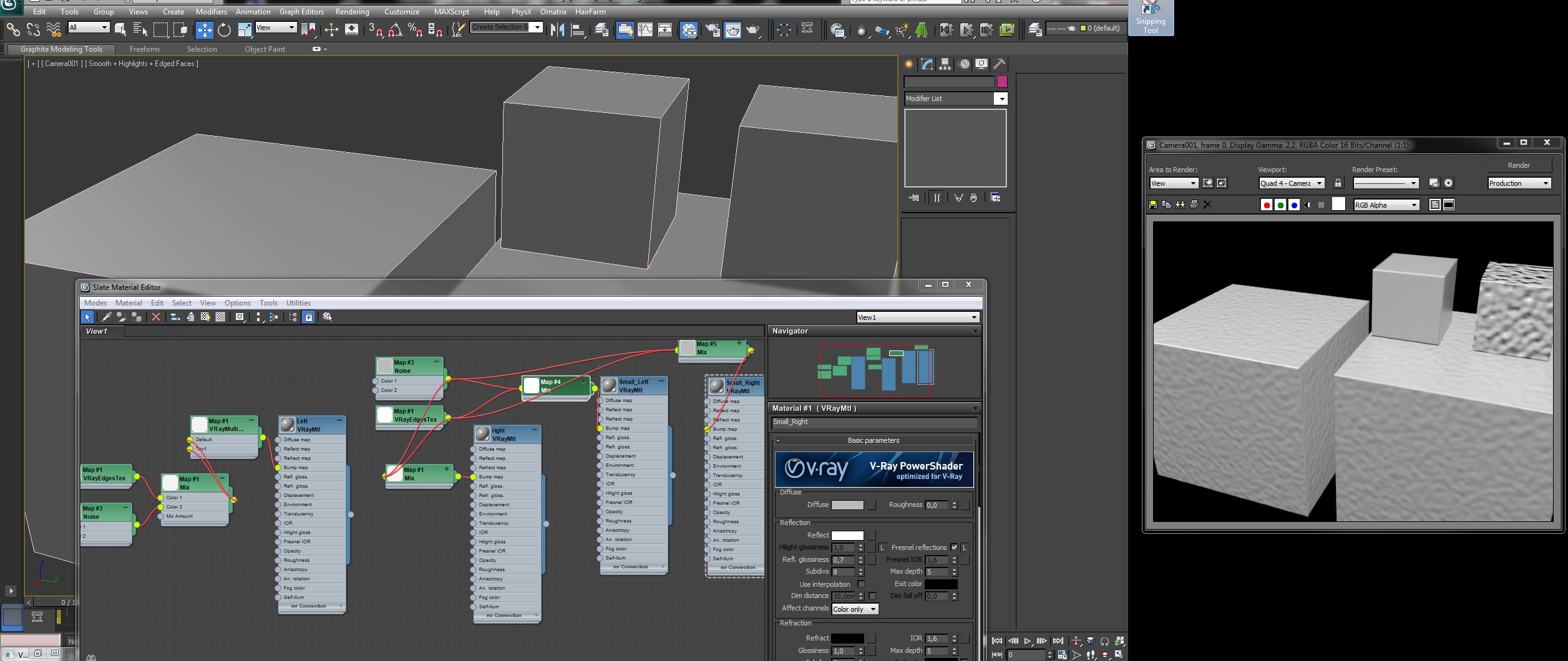Toggle the Fresnel reflections checkbox
Screen dimensions: 1568x661
pos(954,548)
